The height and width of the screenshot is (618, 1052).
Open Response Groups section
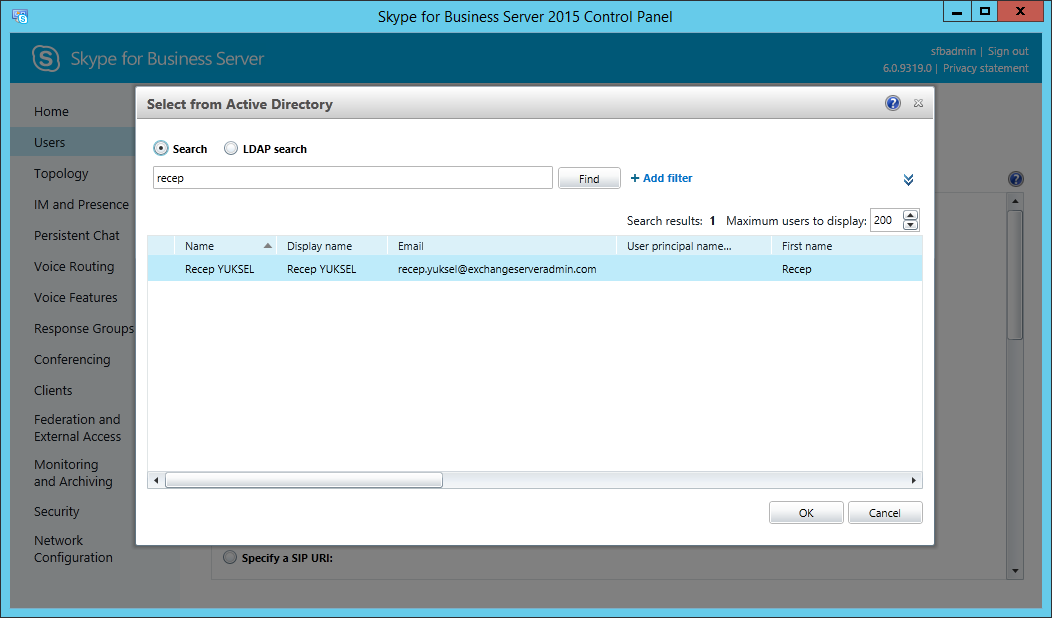coord(84,329)
